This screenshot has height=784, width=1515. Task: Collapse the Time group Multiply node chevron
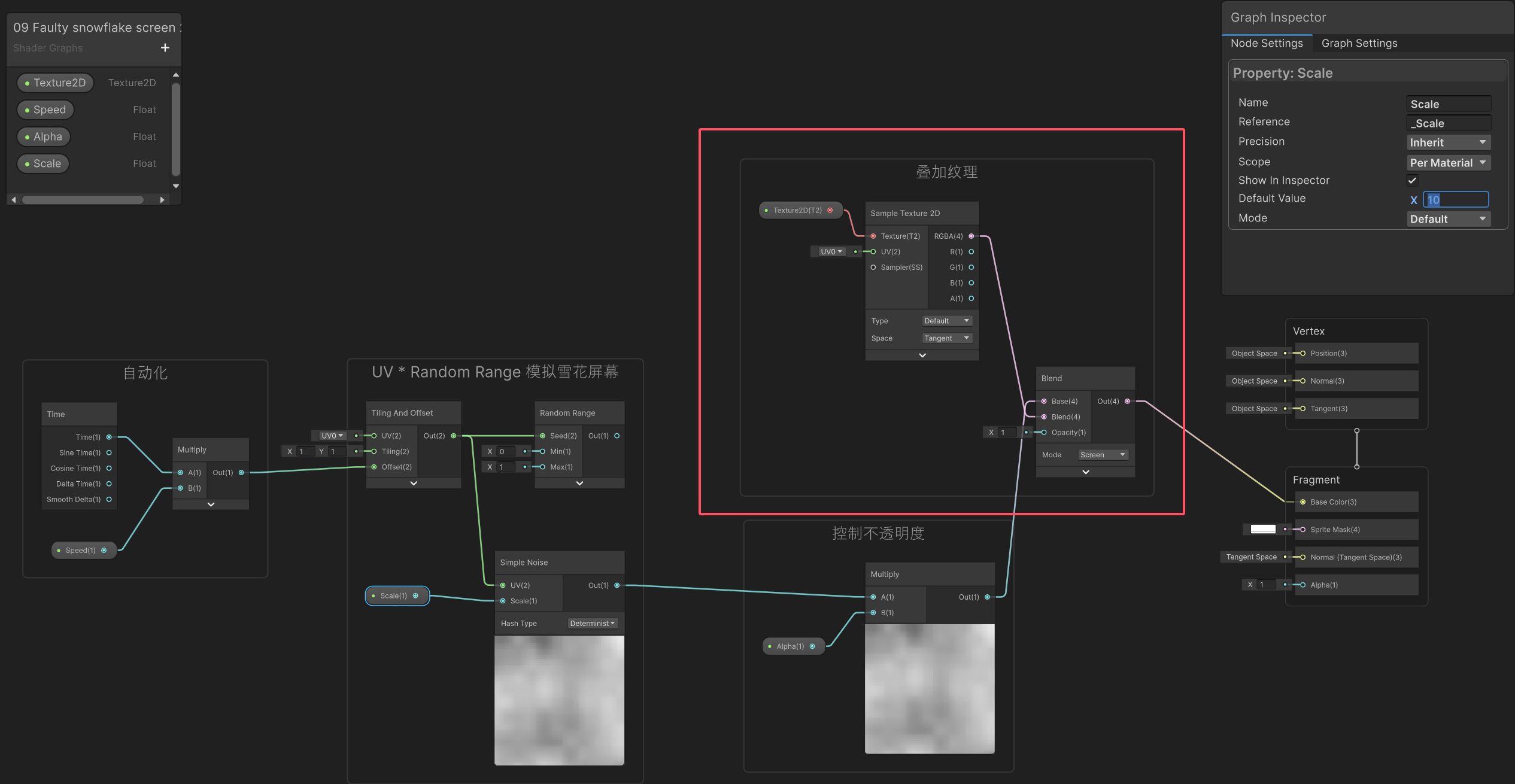211,505
